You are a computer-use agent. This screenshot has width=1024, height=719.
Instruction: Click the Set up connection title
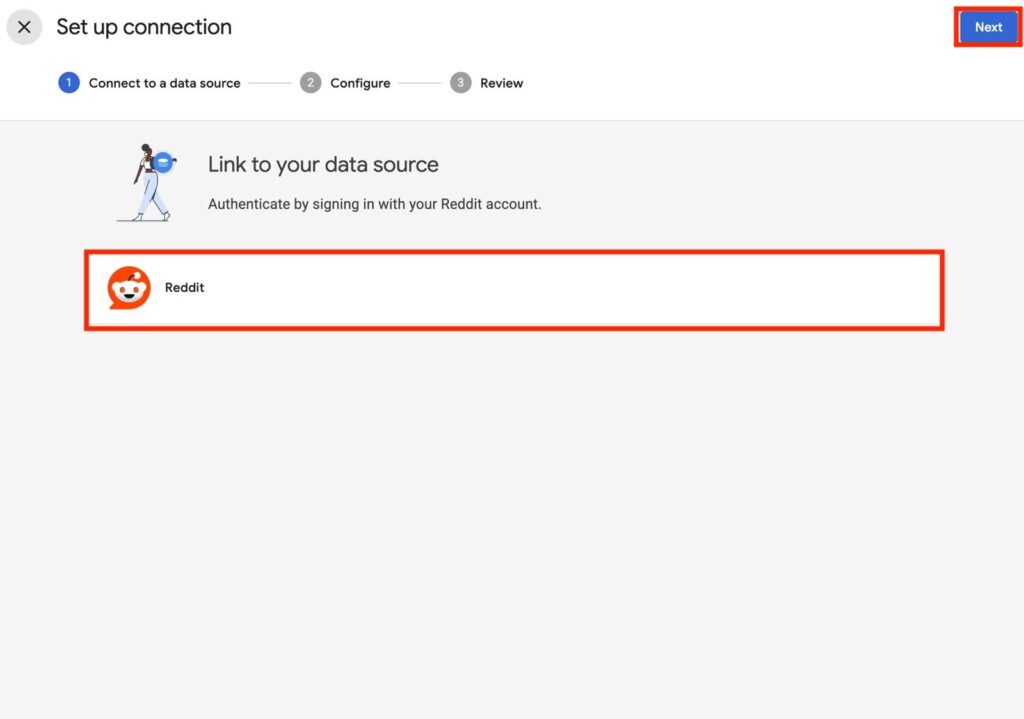143,27
